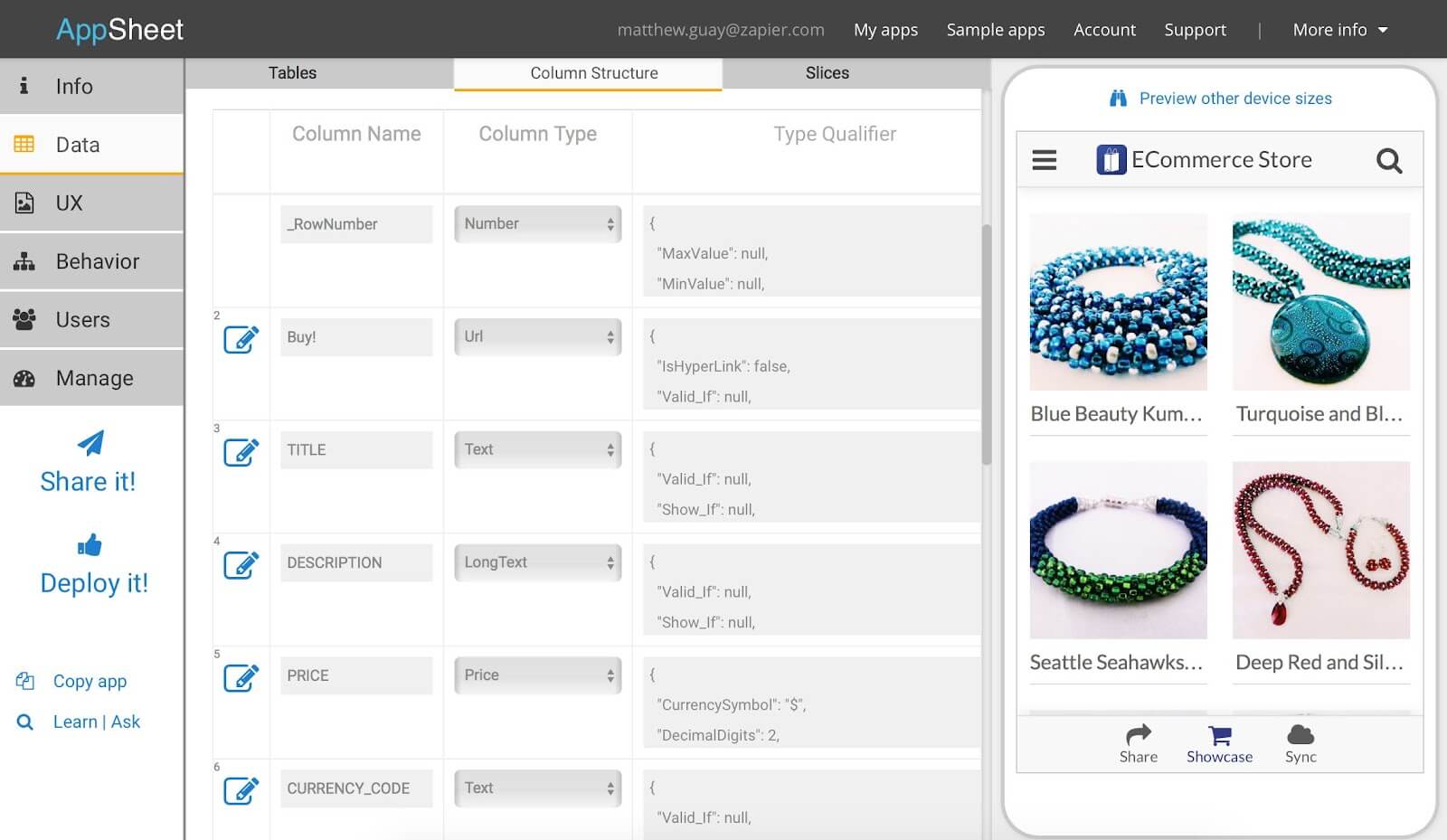Open the Sample apps page
This screenshot has height=840, width=1447.
[x=995, y=29]
